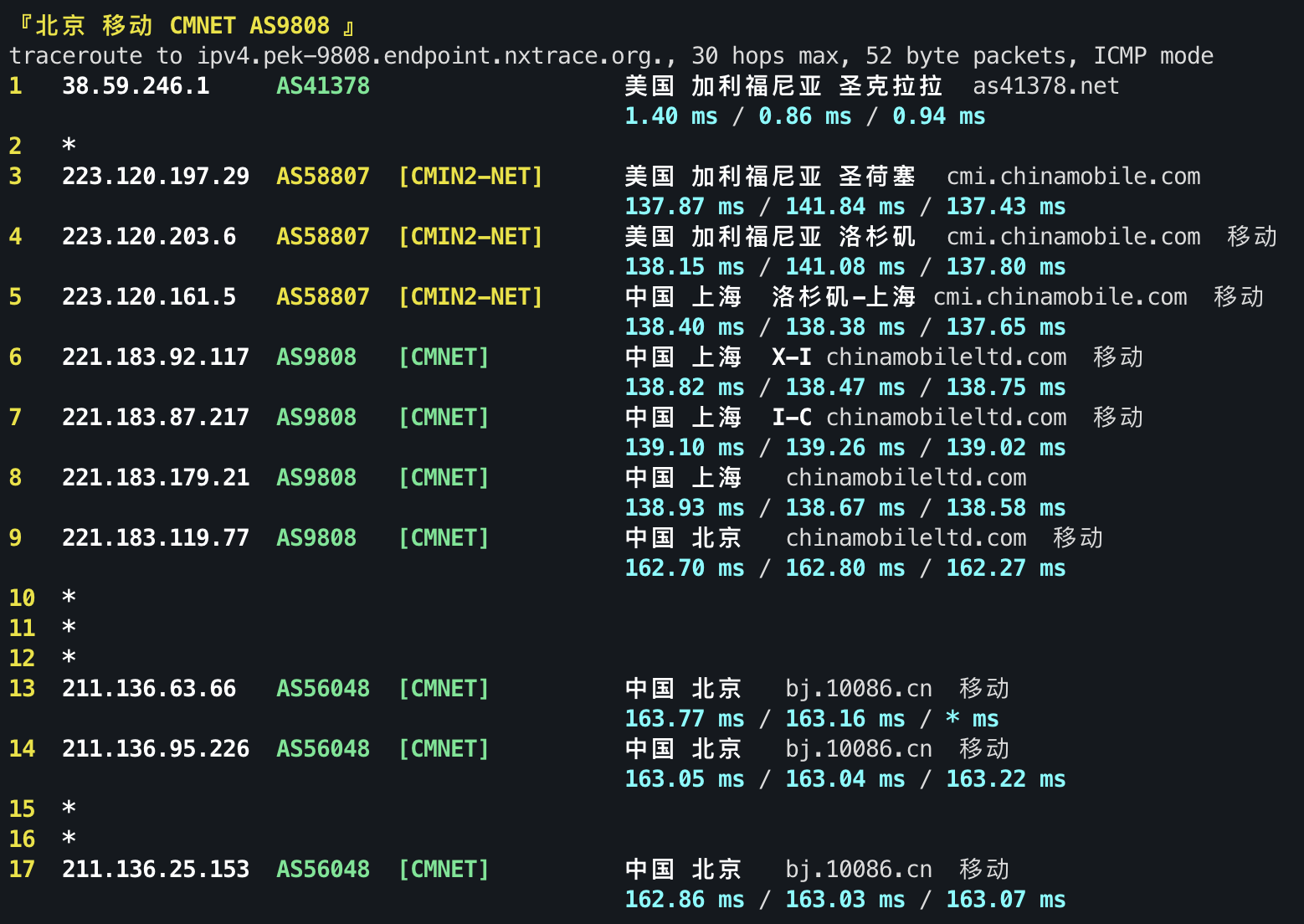Click hop number 16
This screenshot has height=924, width=1304.
22,839
